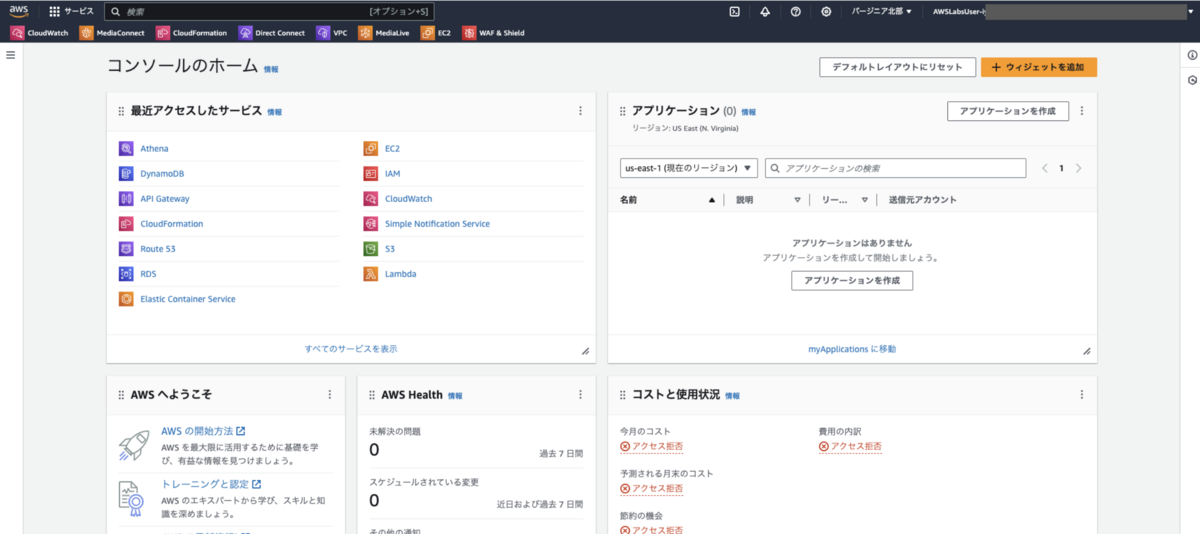The image size is (1200, 534).
Task: Click the 情報 link beside コンソールのホーム
Action: click(x=271, y=69)
